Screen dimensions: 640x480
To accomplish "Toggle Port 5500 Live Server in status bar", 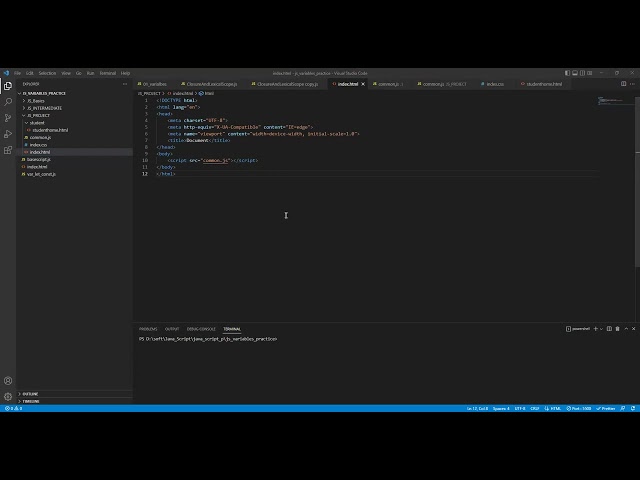I will point(578,408).
